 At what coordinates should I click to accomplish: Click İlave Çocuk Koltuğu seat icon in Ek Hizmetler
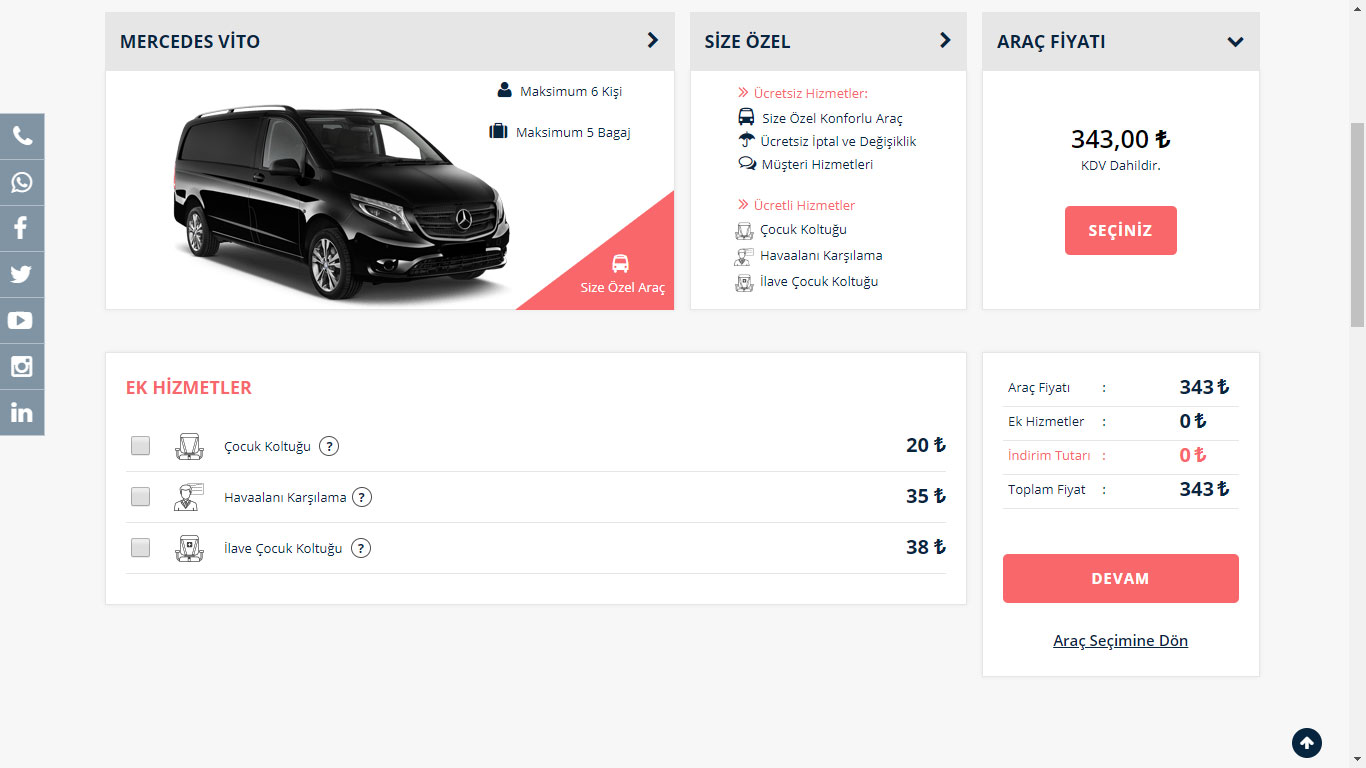point(189,548)
